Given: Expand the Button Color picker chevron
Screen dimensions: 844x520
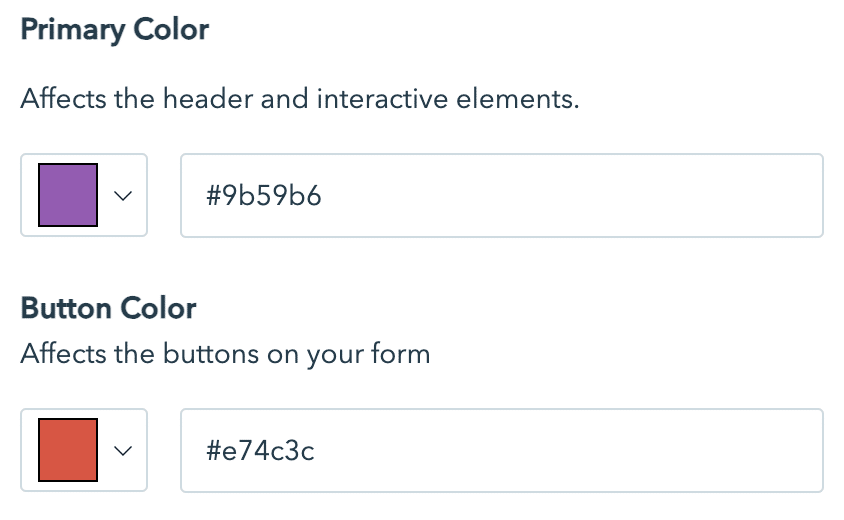Looking at the screenshot, I should 123,451.
